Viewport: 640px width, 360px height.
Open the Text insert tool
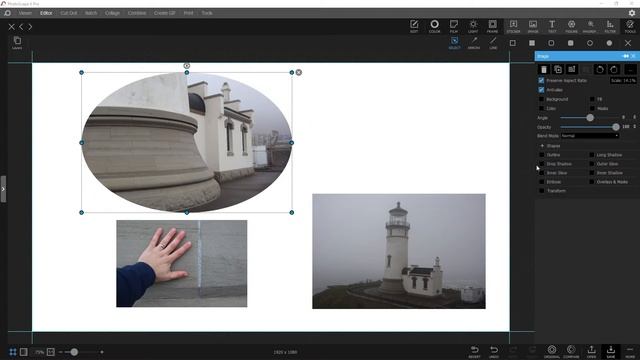[552, 26]
